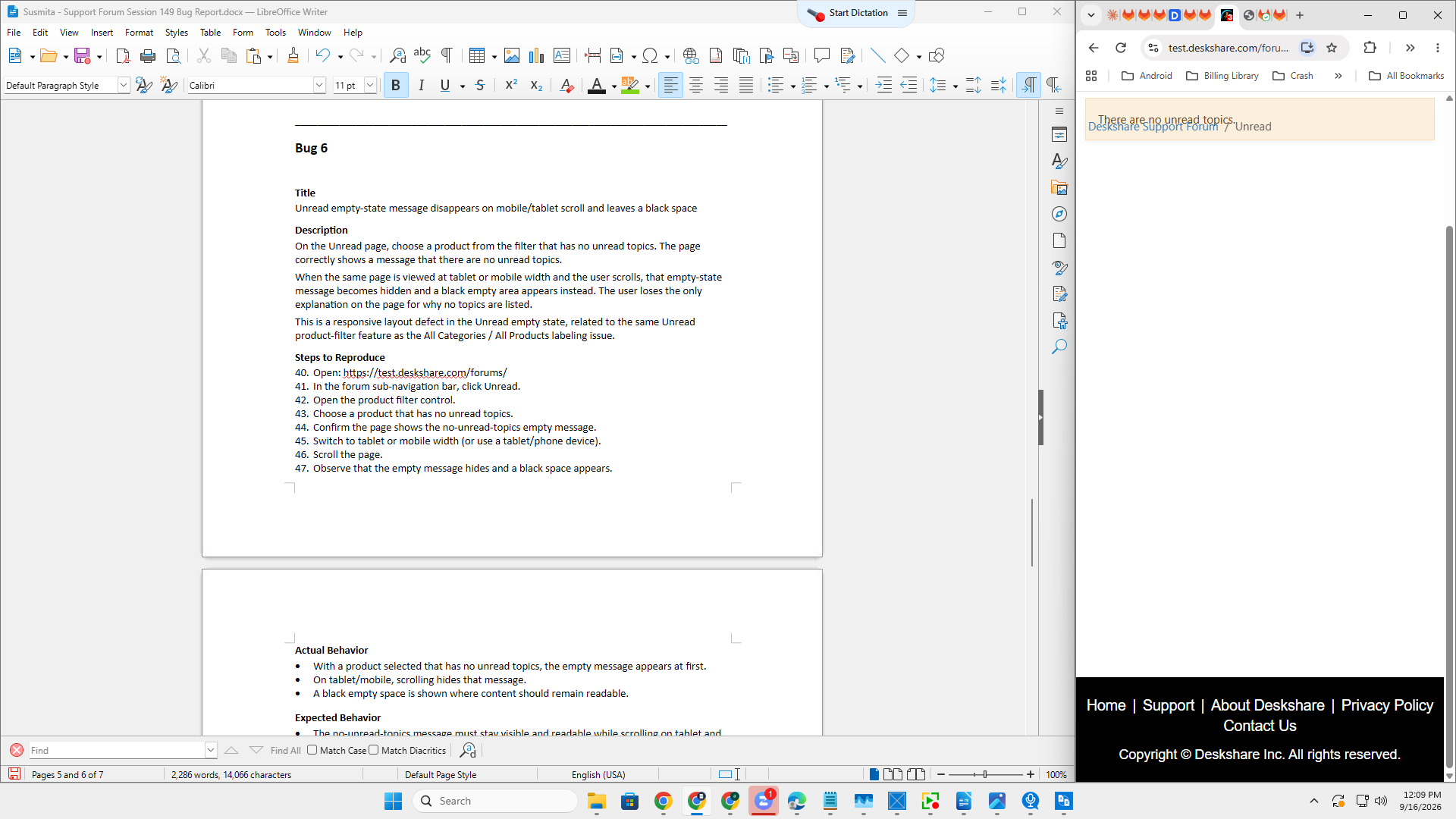Open the File menu
1456x819 pixels.
(14, 33)
